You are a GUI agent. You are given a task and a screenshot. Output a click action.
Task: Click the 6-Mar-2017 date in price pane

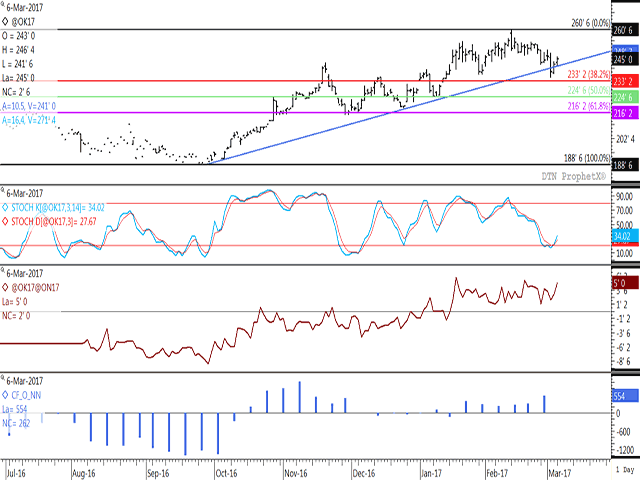click(x=24, y=7)
